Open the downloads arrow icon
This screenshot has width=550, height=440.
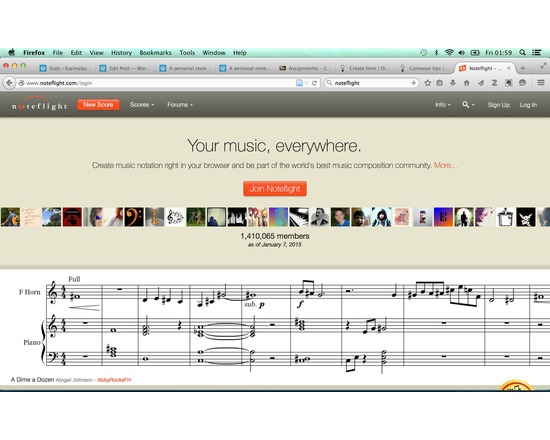tap(453, 83)
